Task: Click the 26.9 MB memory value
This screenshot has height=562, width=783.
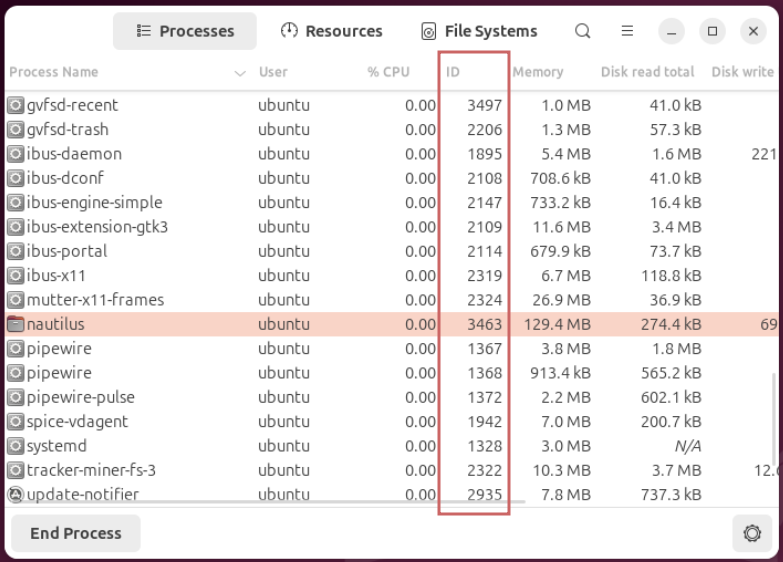Action: coord(561,299)
